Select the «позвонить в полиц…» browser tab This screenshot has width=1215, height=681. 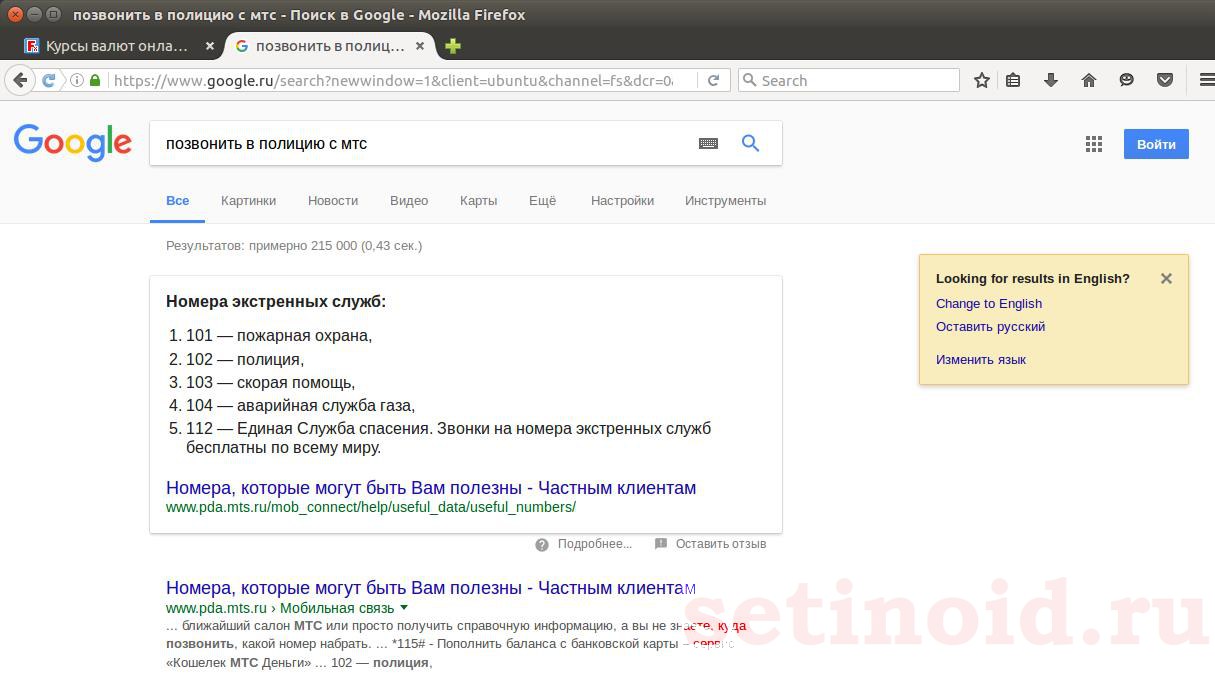point(330,46)
